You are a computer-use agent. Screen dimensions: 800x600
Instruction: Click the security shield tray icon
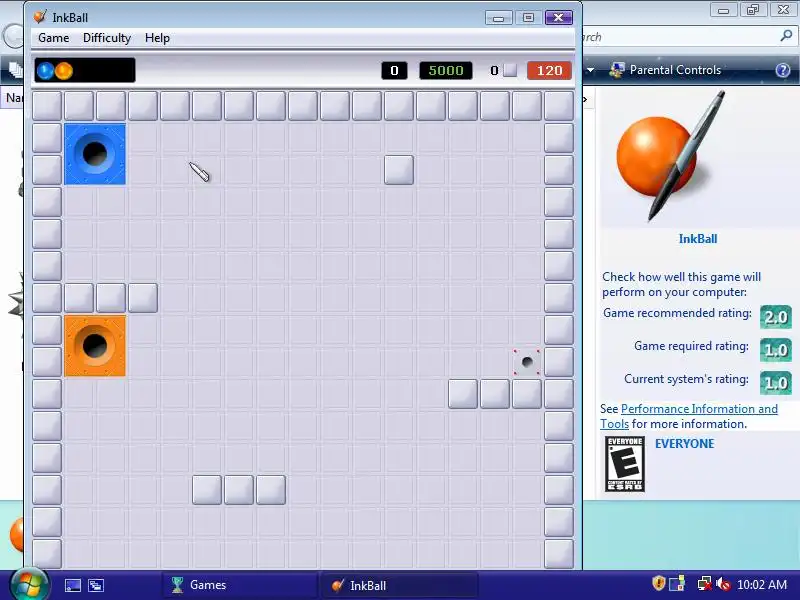click(x=659, y=583)
